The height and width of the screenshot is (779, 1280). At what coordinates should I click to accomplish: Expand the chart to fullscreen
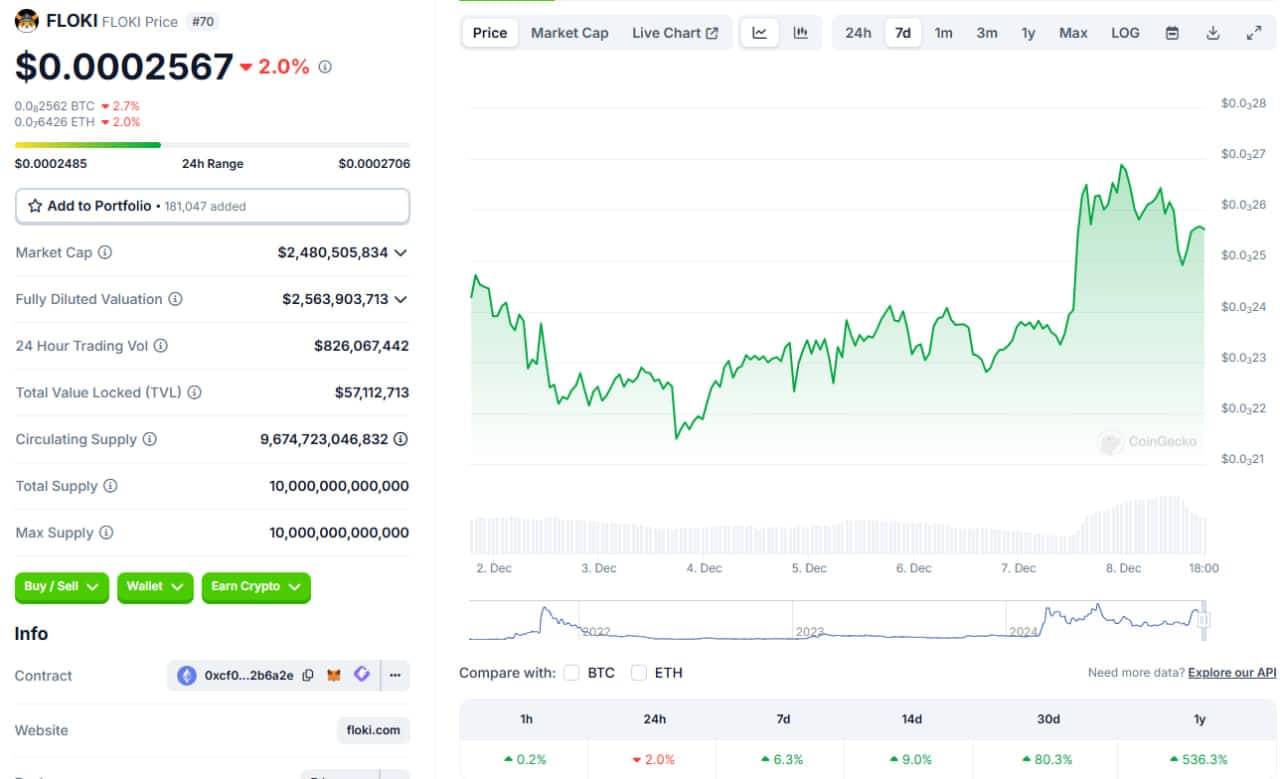[1254, 33]
